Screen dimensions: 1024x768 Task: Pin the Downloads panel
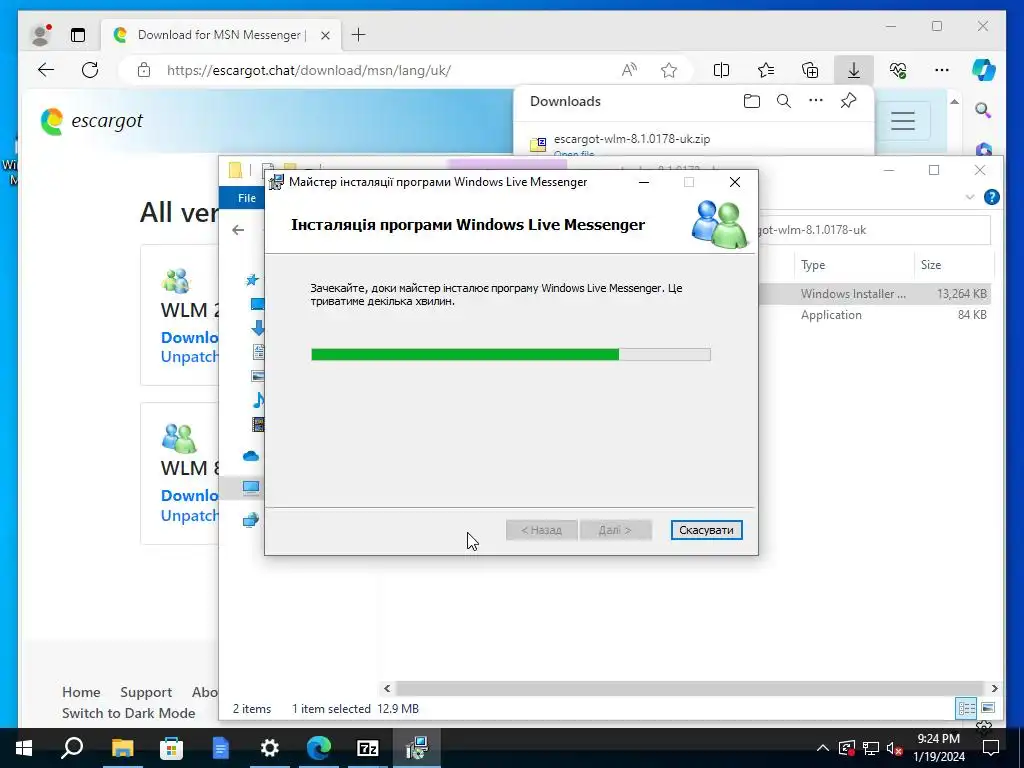click(x=848, y=101)
